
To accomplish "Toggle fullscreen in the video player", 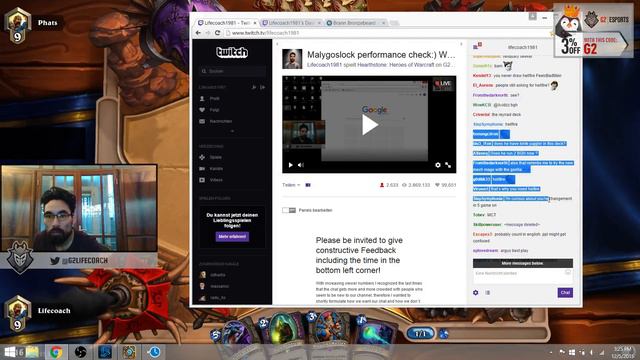I will tap(448, 165).
